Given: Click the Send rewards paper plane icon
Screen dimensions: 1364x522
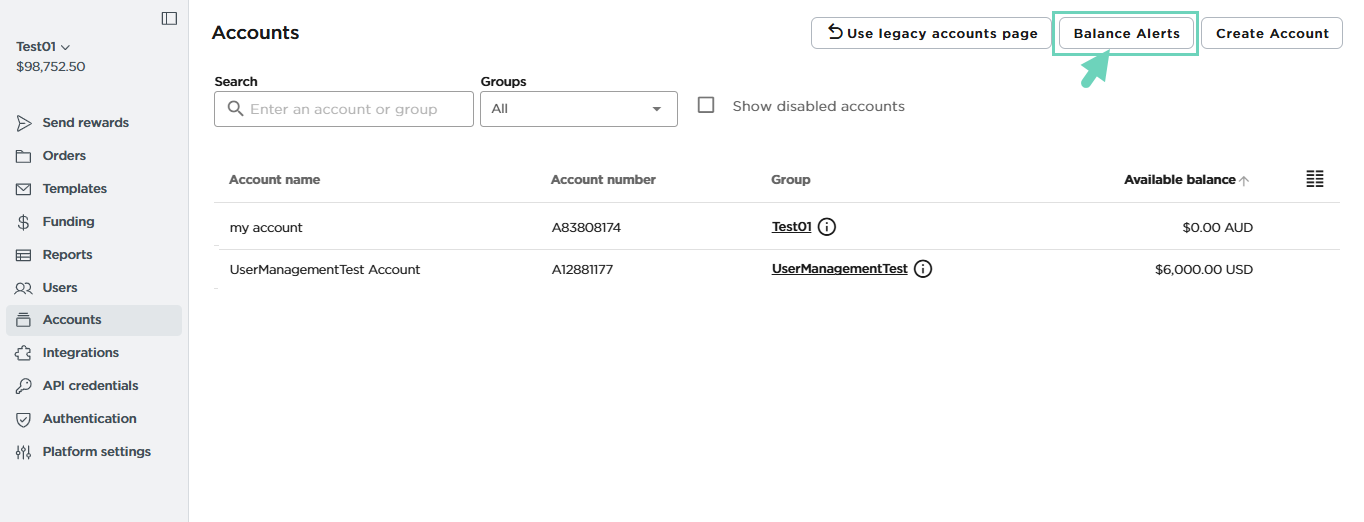Looking at the screenshot, I should (x=23, y=123).
